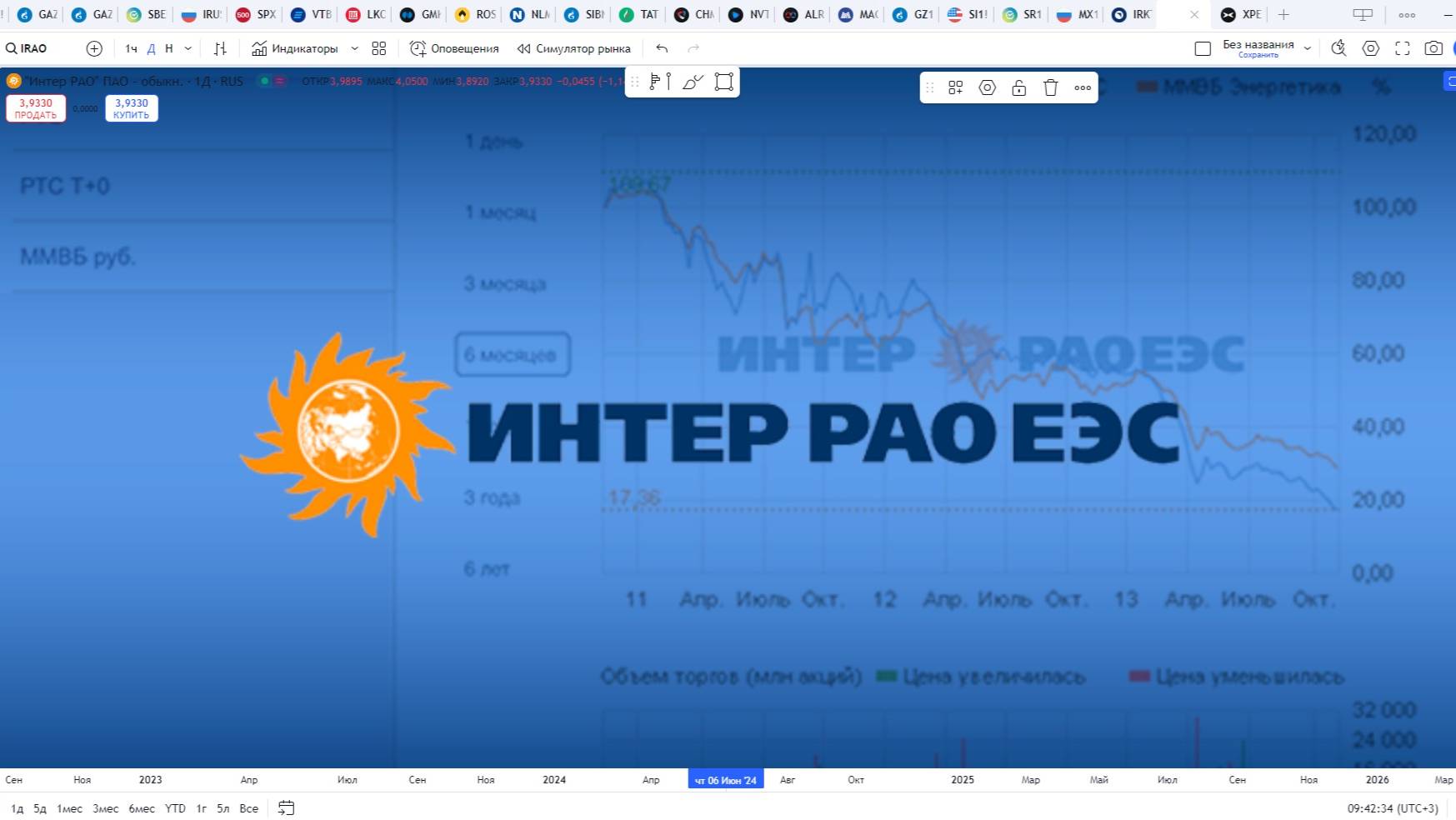The width and height of the screenshot is (1456, 820).
Task: Open the window three-dots menu
Action: point(1407,14)
